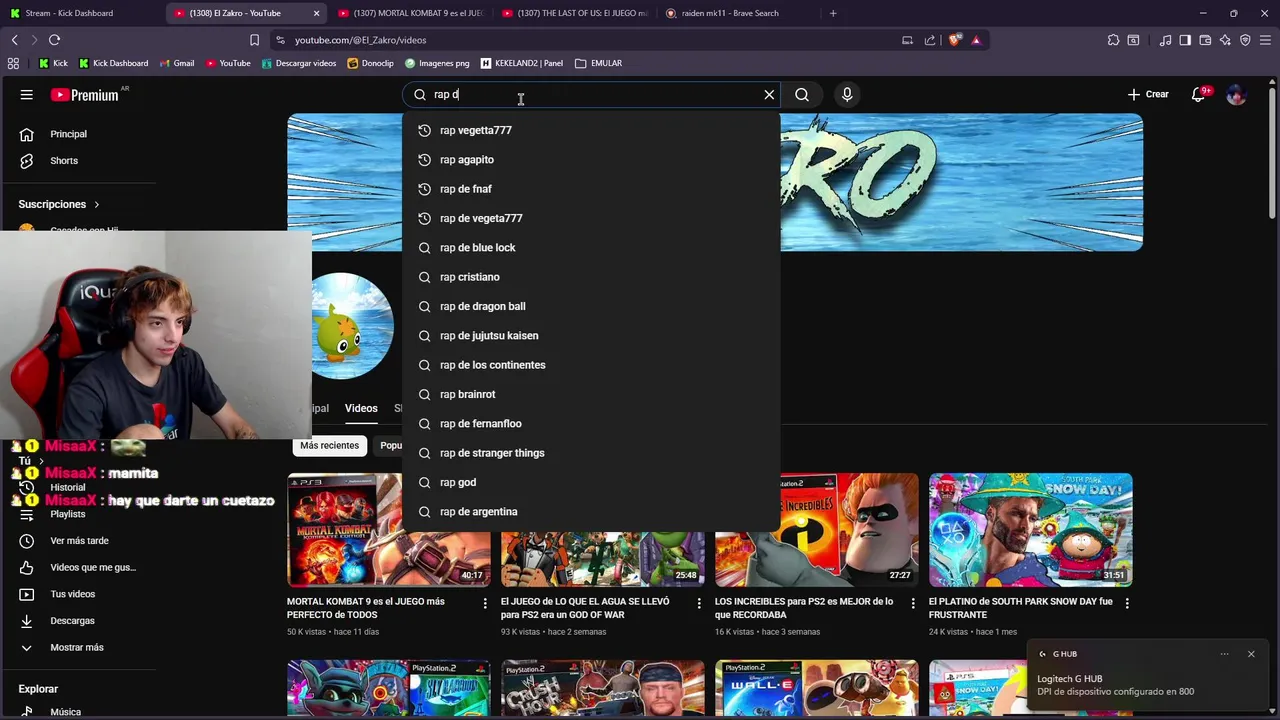Open options for Mortal Kombat 9 video
The image size is (1280, 720).
tap(485, 603)
